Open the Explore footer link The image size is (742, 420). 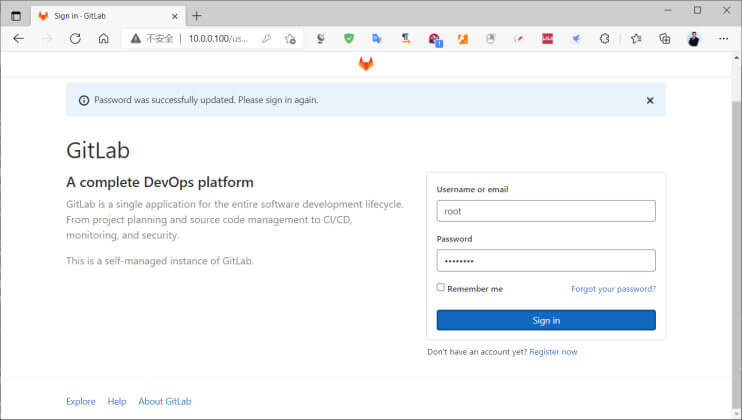80,402
